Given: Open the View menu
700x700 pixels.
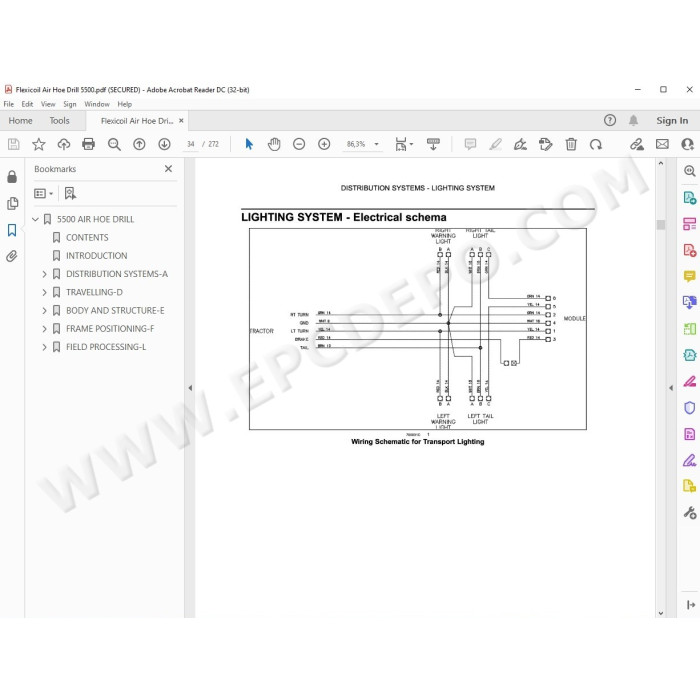Looking at the screenshot, I should coord(48,104).
